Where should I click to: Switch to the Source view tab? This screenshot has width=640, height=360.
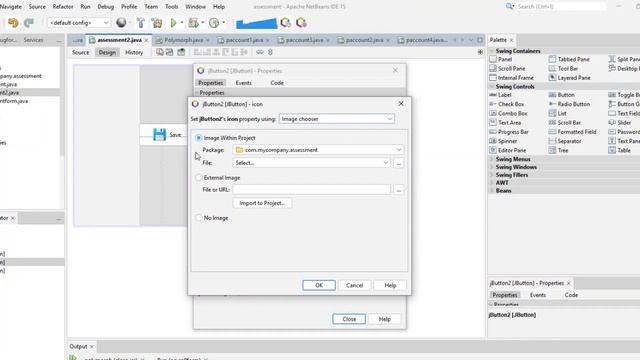pyautogui.click(x=80, y=52)
